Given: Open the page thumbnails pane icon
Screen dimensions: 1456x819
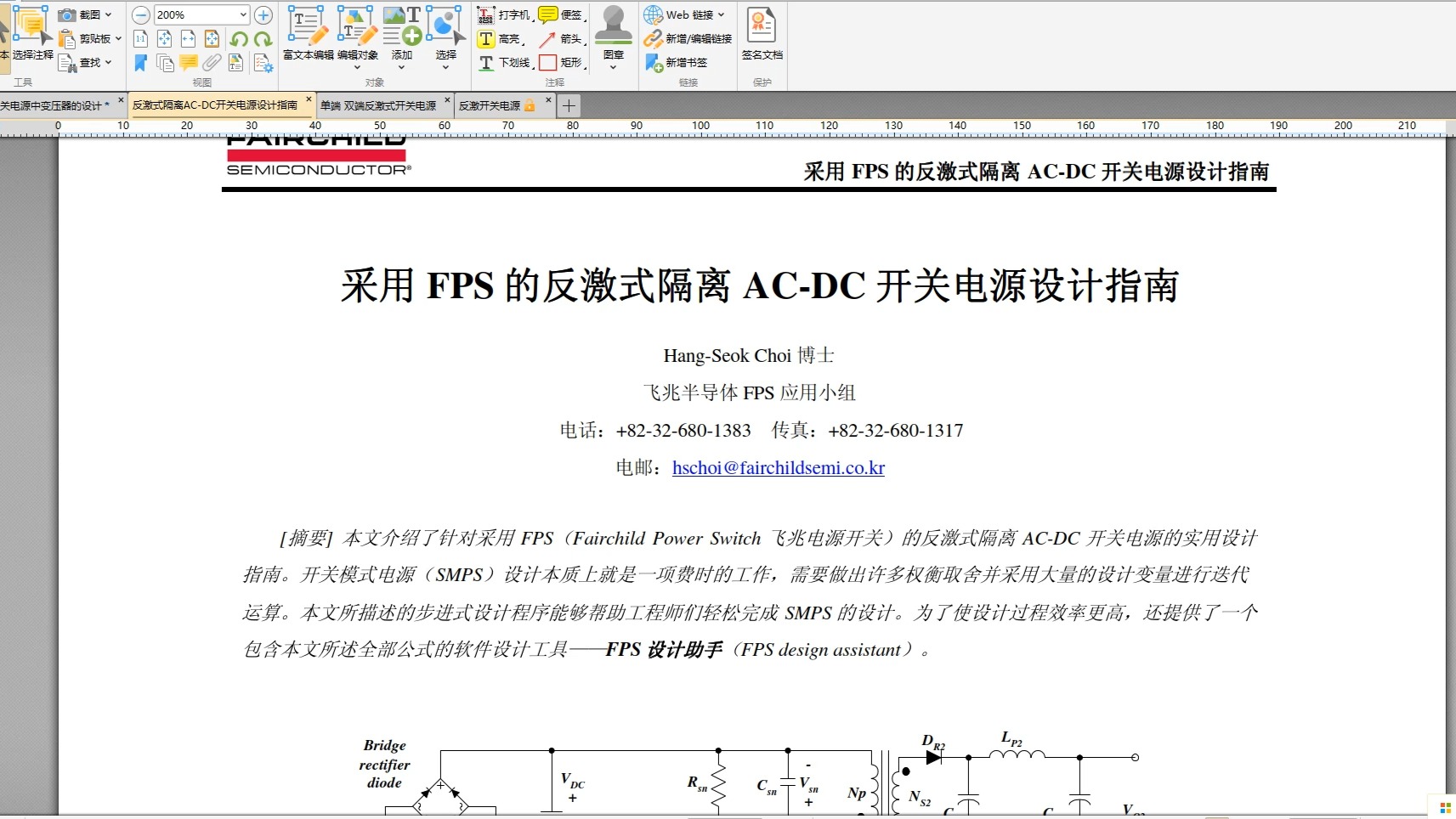Looking at the screenshot, I should point(165,62).
